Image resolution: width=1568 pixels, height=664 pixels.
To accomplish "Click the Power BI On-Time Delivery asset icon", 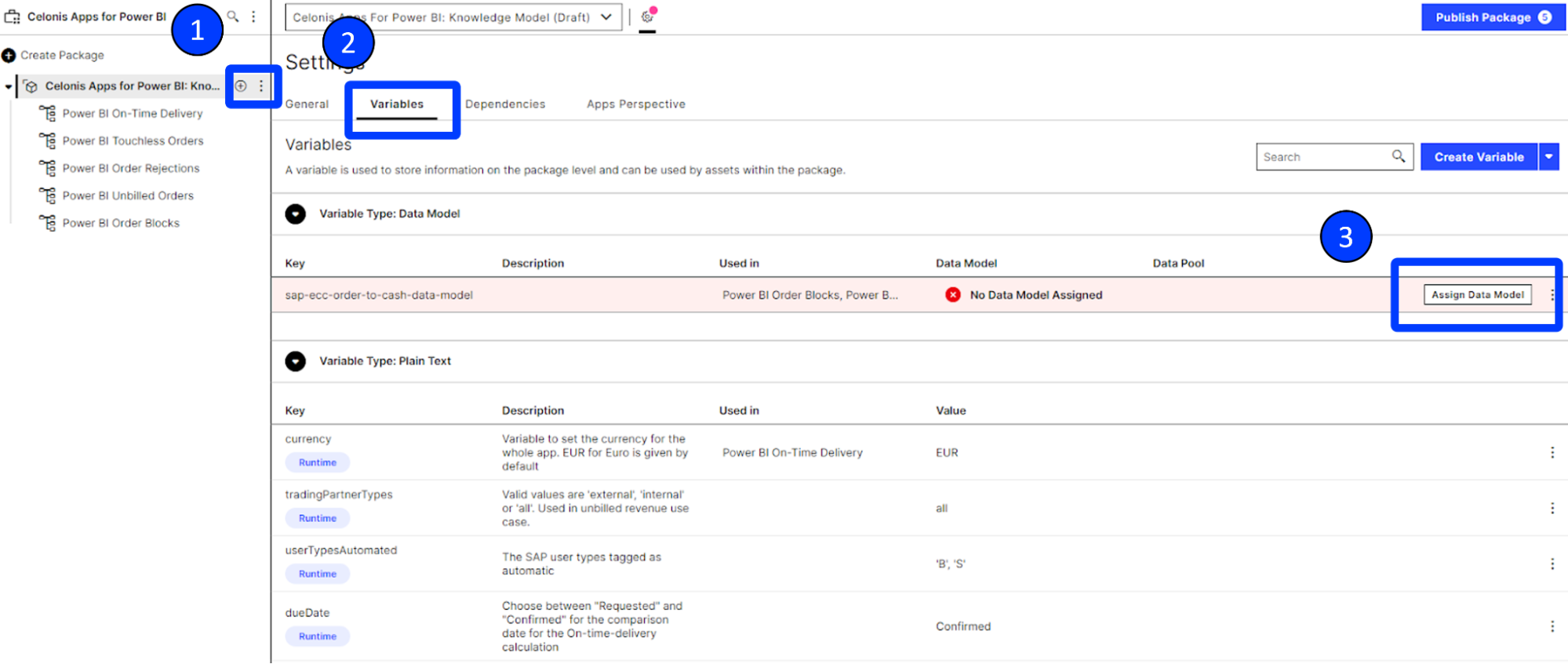I will 48,113.
